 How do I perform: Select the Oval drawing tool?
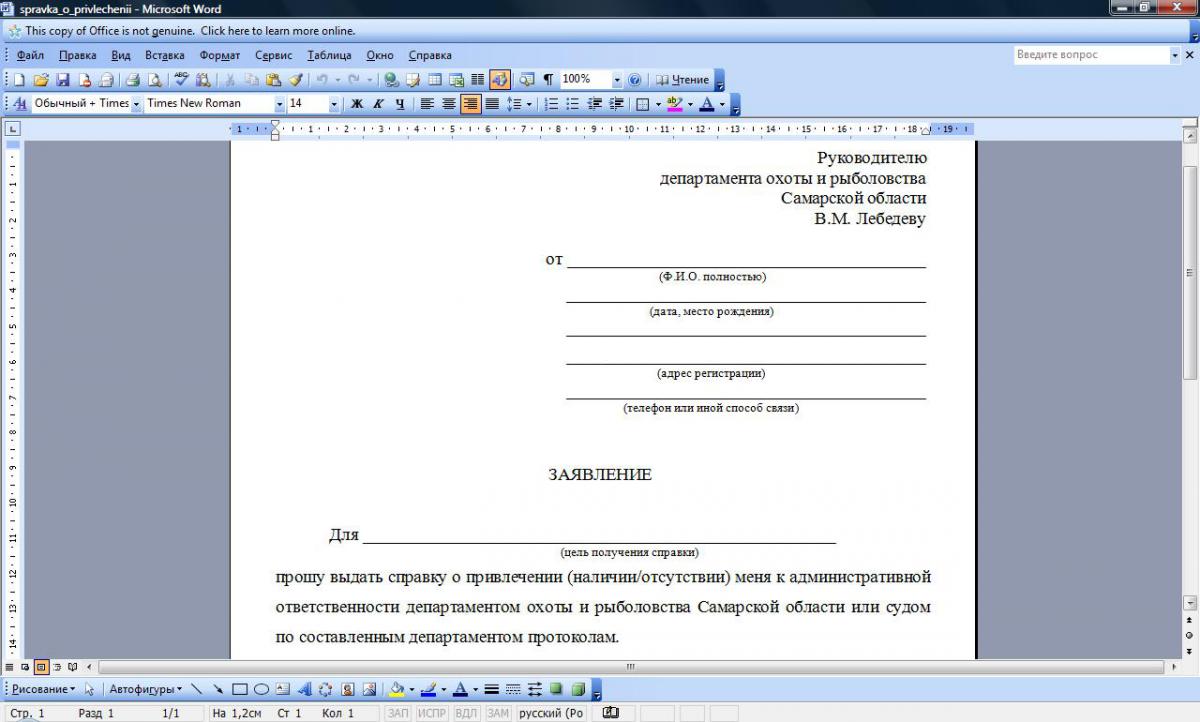coord(261,689)
